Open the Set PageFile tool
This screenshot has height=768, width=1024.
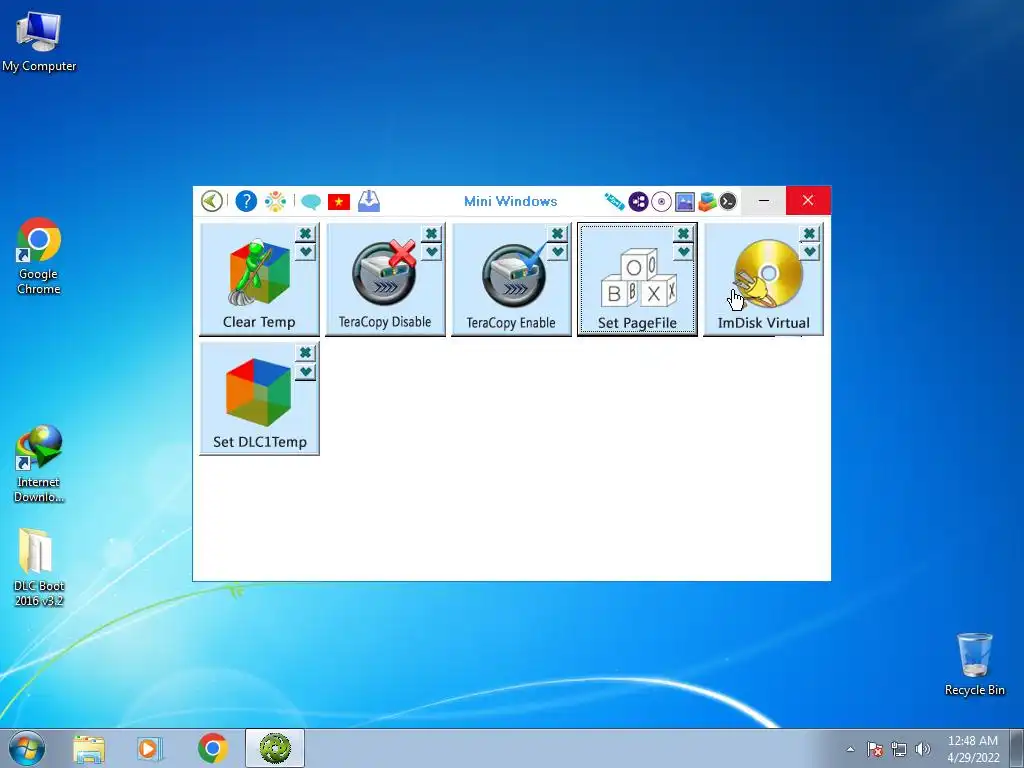[637, 280]
